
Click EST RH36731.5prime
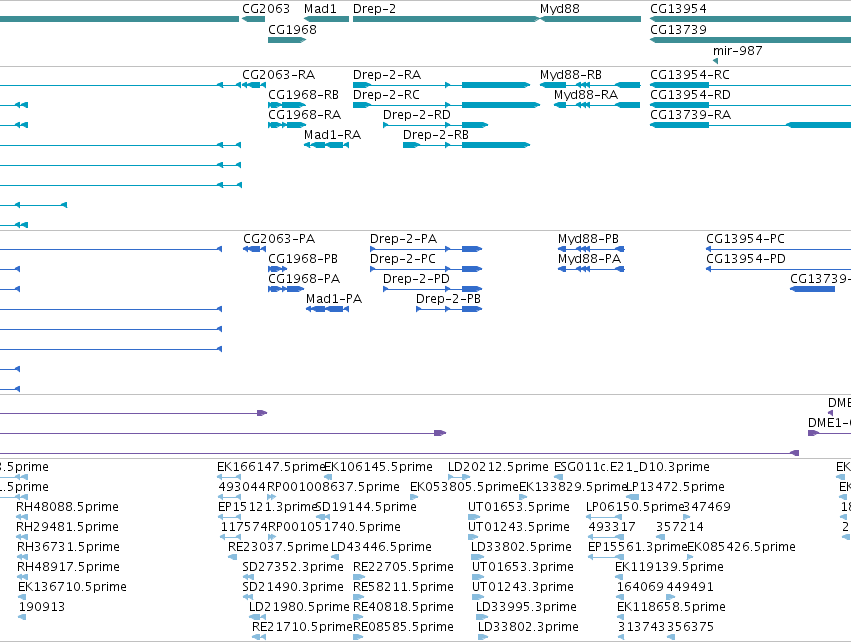click(68, 547)
